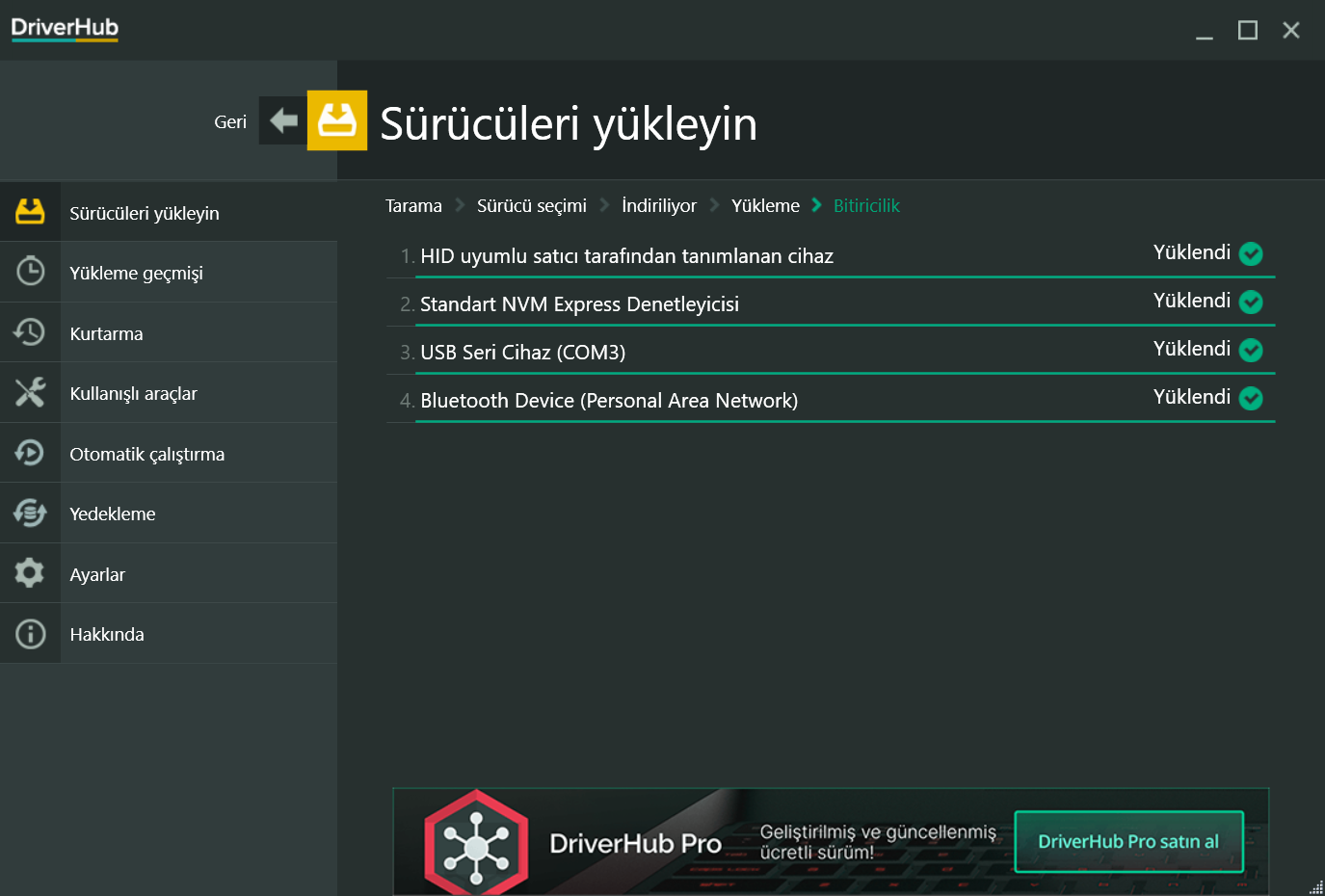Open Yükleme geçmişi menu item
This screenshot has height=896, width=1325.
pyautogui.click(x=169, y=273)
